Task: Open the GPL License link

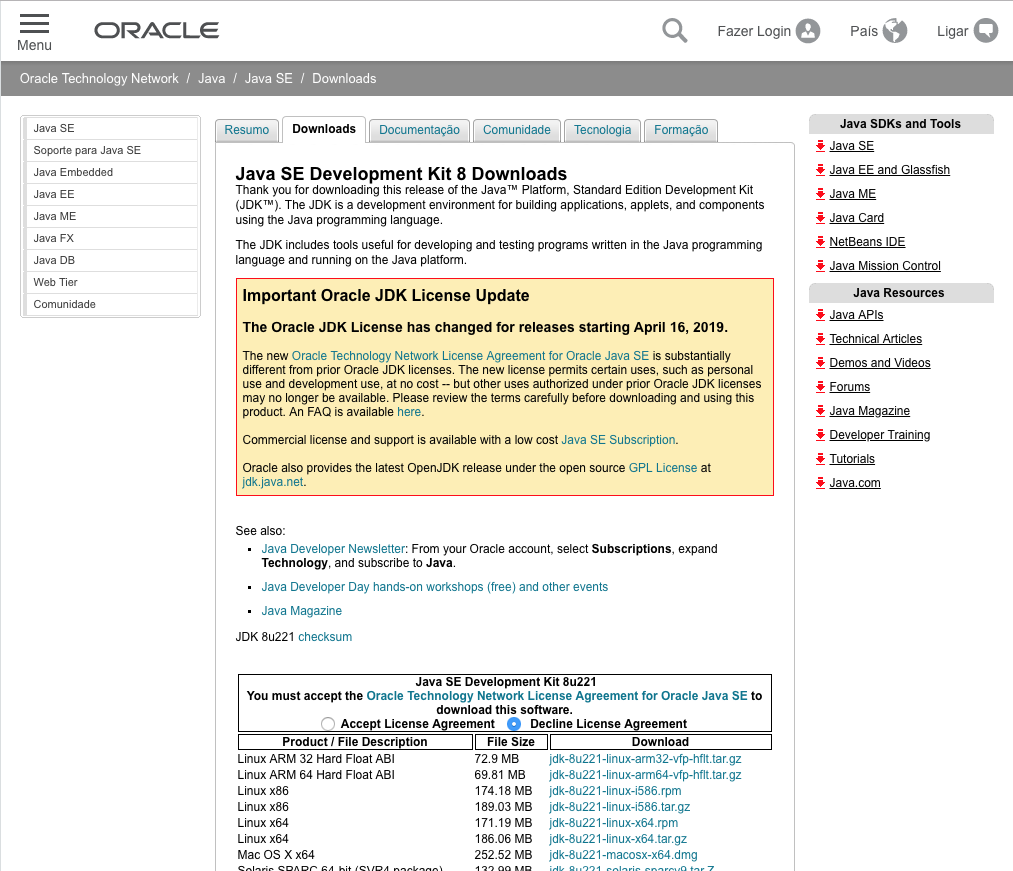Action: tap(663, 467)
